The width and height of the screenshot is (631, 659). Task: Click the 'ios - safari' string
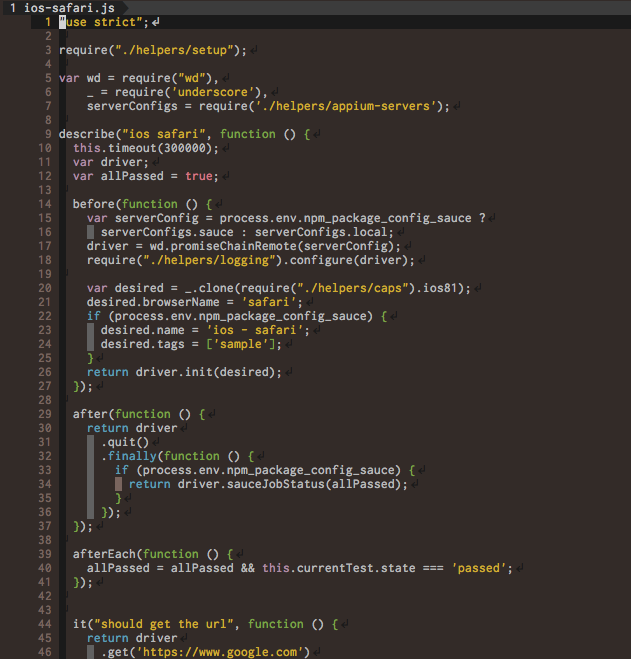click(x=254, y=330)
